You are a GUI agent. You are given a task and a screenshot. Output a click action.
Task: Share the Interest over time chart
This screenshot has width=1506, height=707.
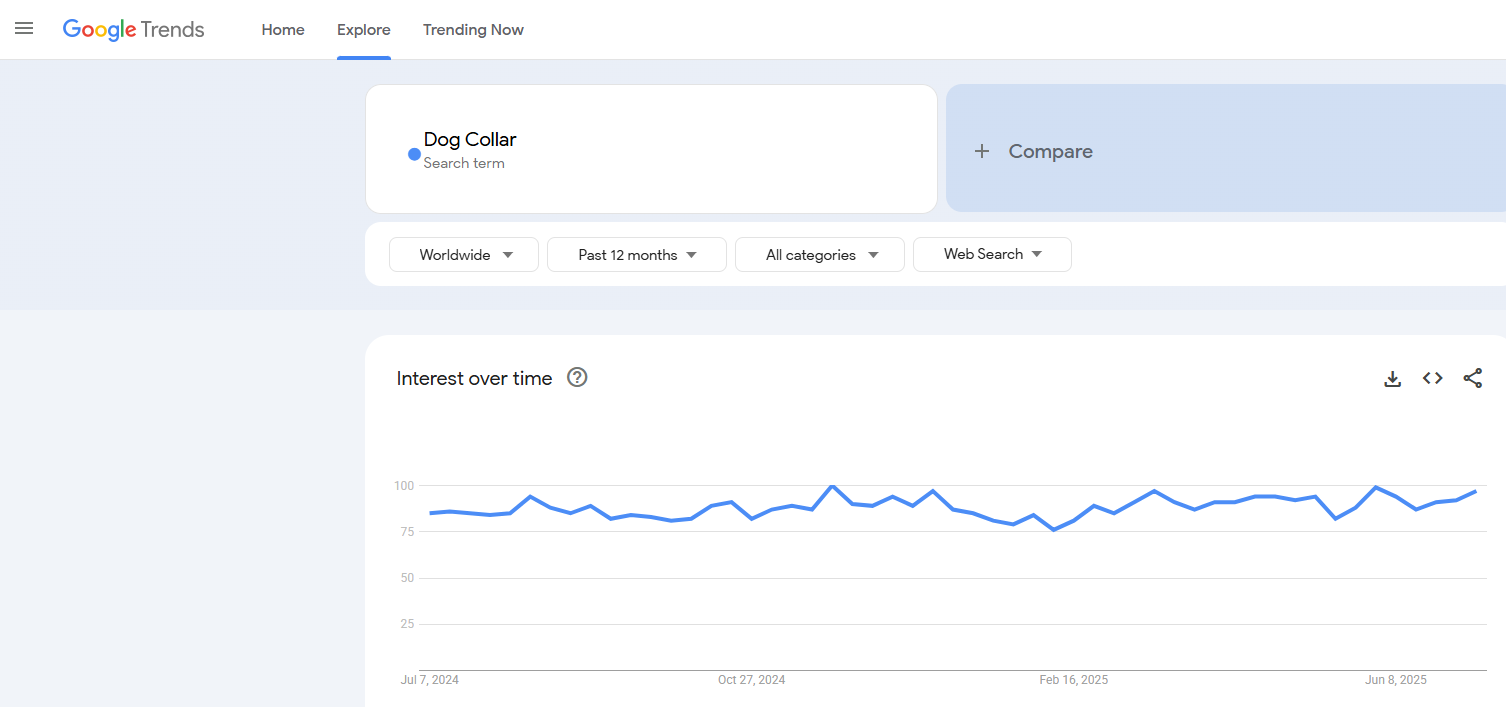coord(1472,378)
